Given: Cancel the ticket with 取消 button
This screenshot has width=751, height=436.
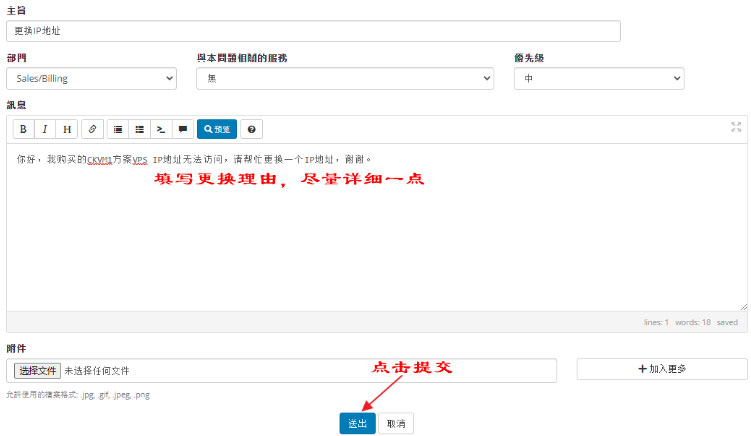Looking at the screenshot, I should [396, 424].
